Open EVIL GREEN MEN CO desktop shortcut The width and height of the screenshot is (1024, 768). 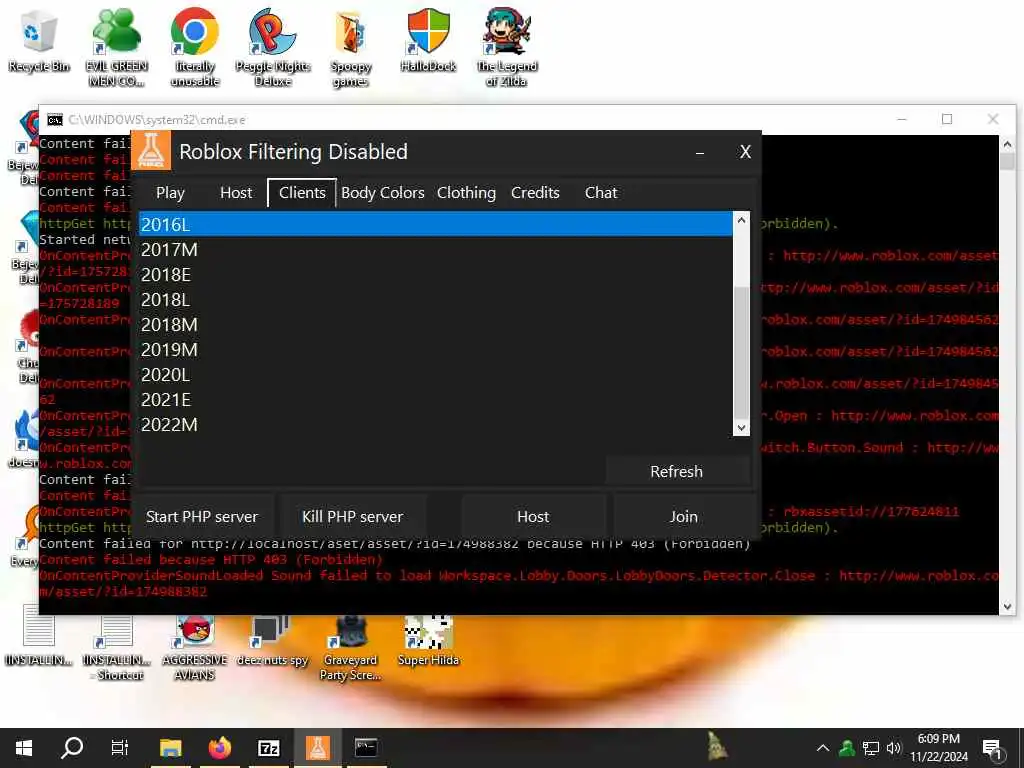tap(117, 47)
